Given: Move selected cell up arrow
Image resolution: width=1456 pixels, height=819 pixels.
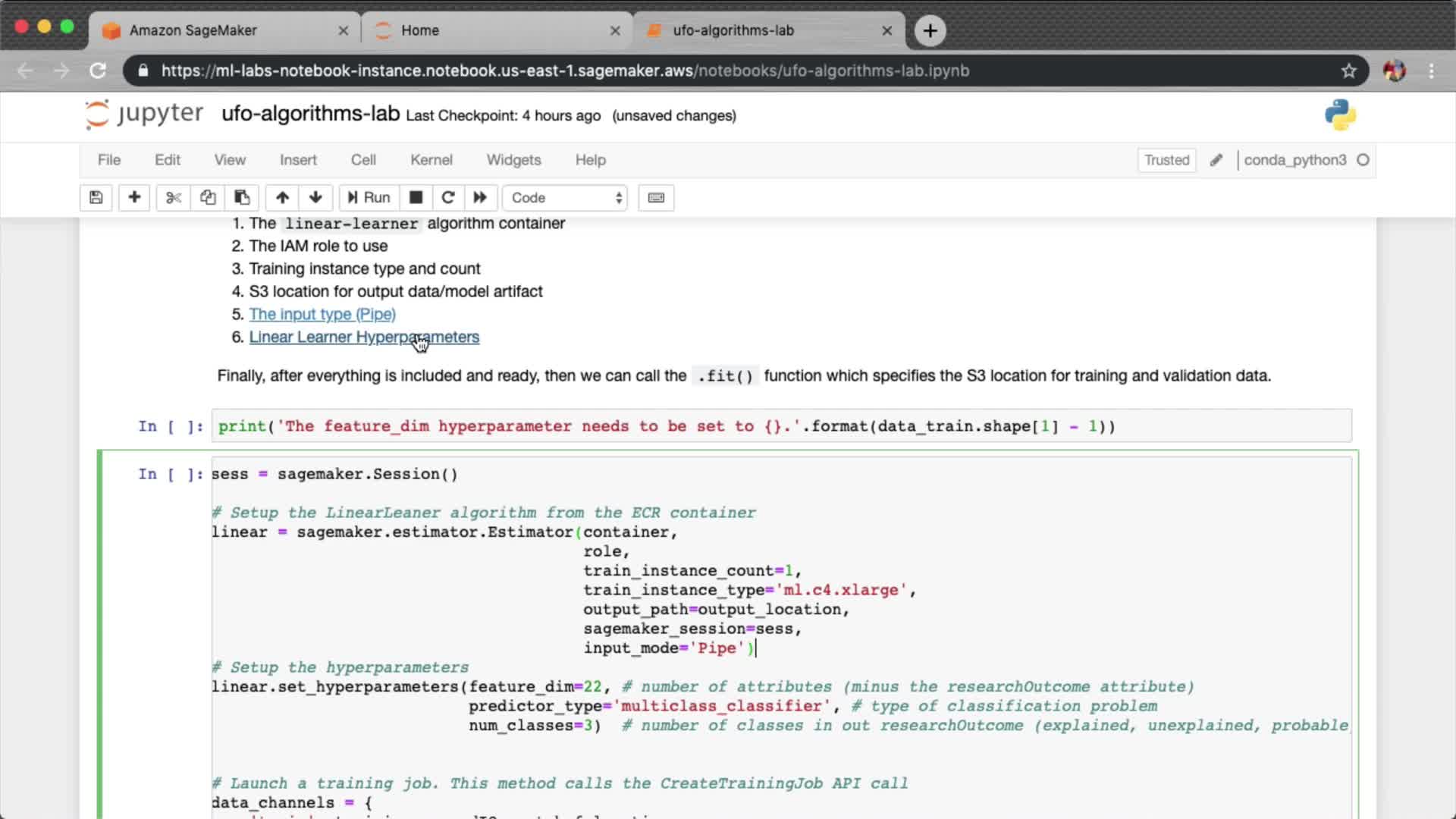Looking at the screenshot, I should (282, 198).
